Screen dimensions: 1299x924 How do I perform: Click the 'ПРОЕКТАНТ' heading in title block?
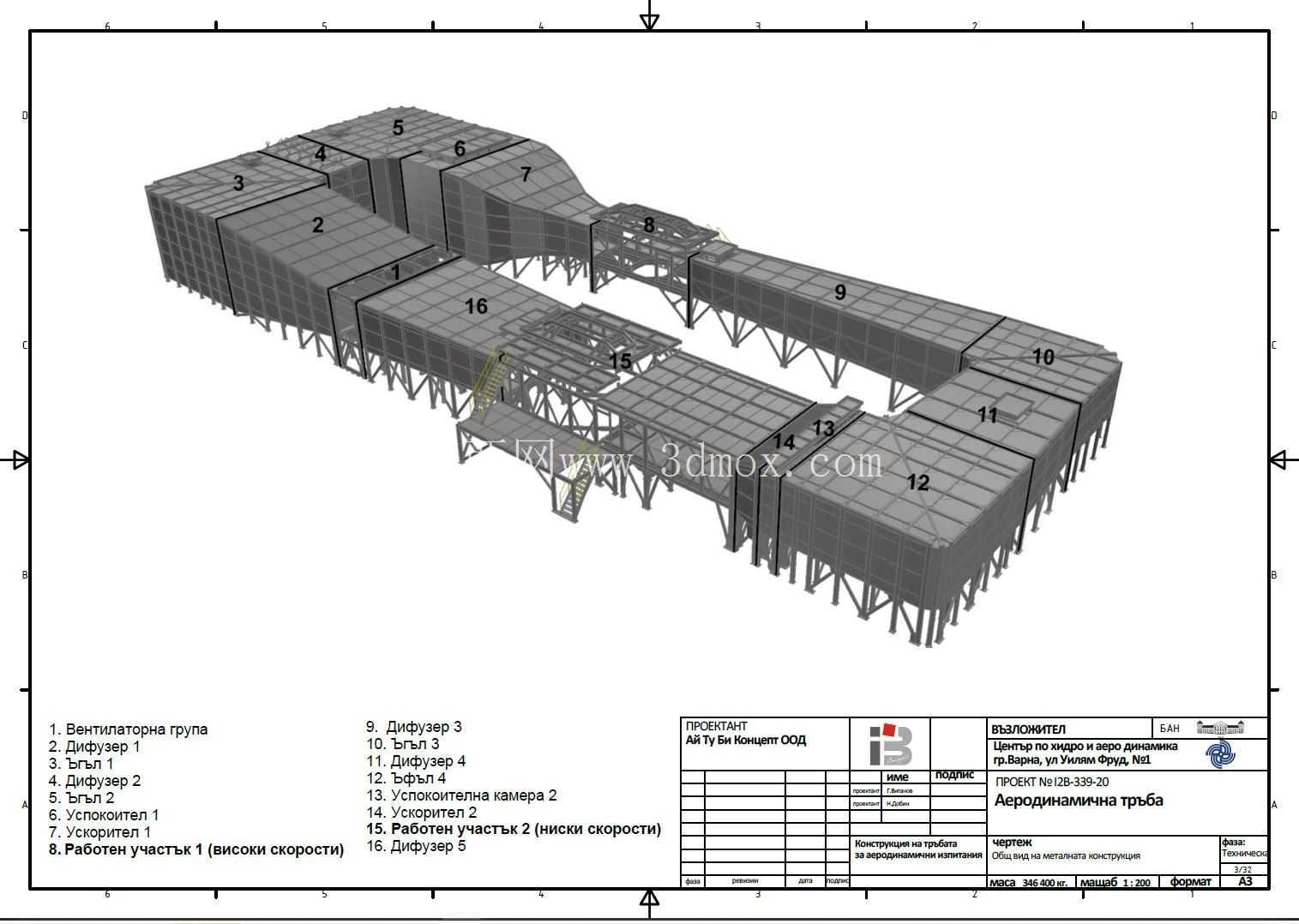716,726
